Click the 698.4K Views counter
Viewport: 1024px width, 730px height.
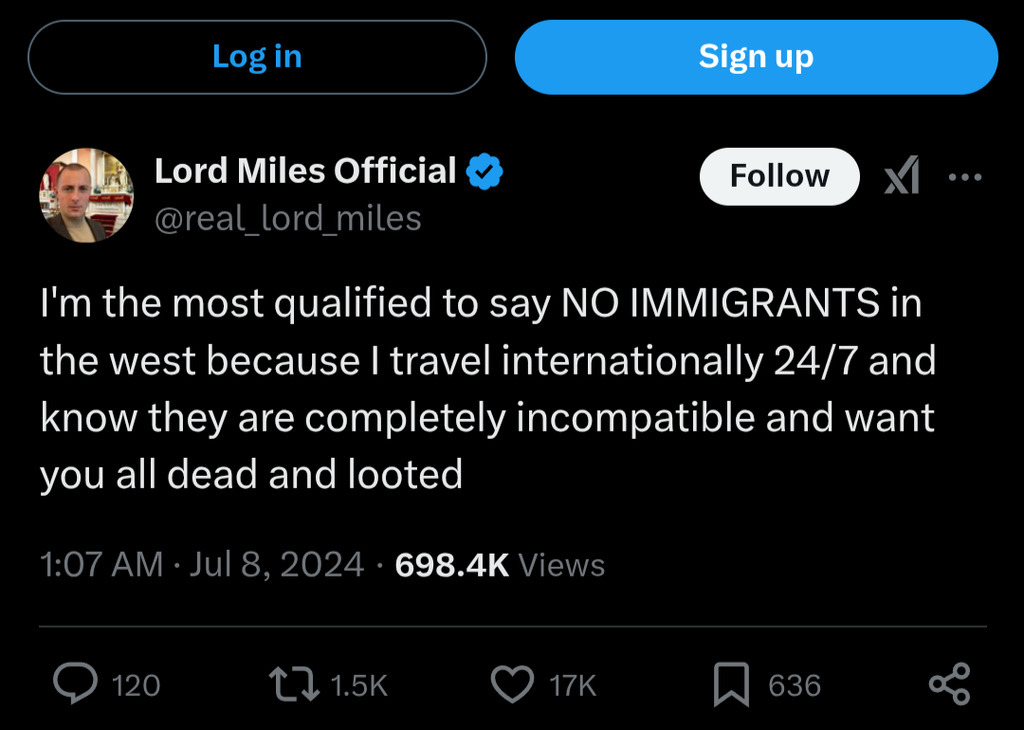(500, 565)
